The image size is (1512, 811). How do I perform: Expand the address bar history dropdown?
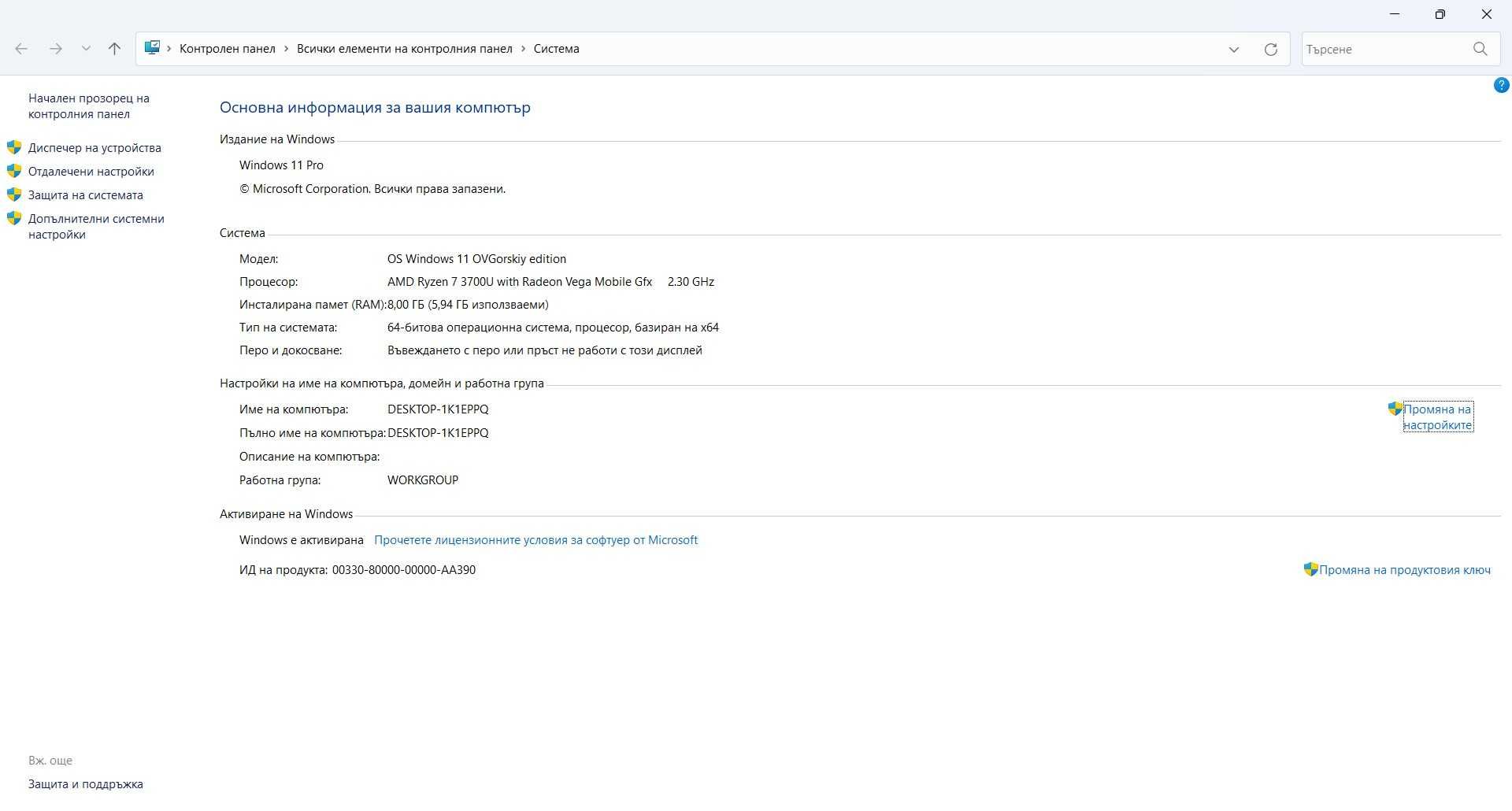[1233, 50]
